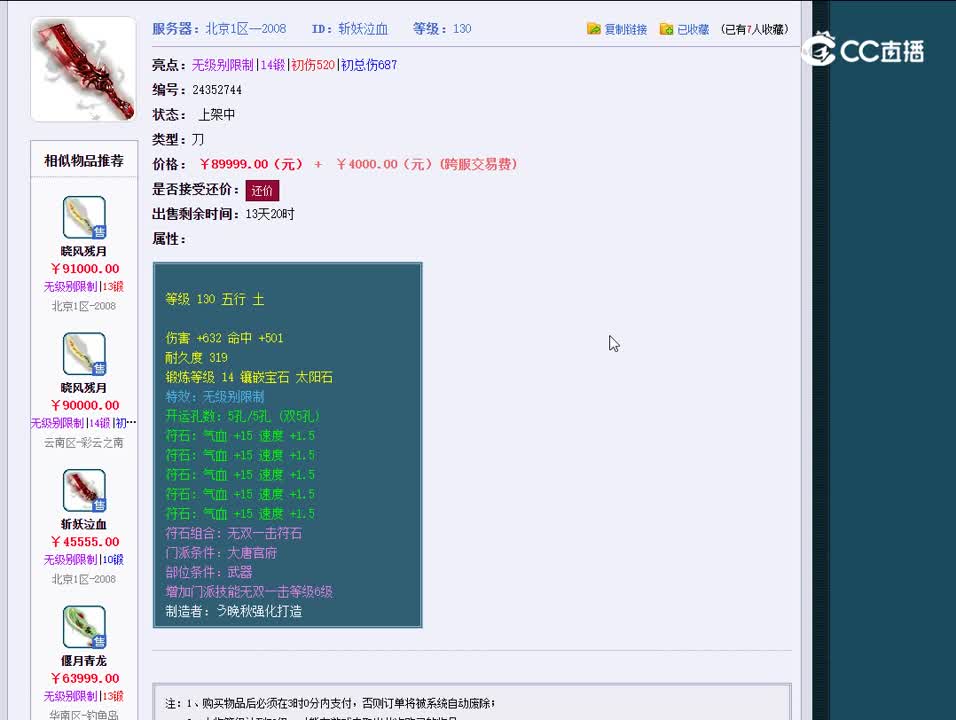Open the first 晓风残月 item icon priced 91000

[84, 218]
